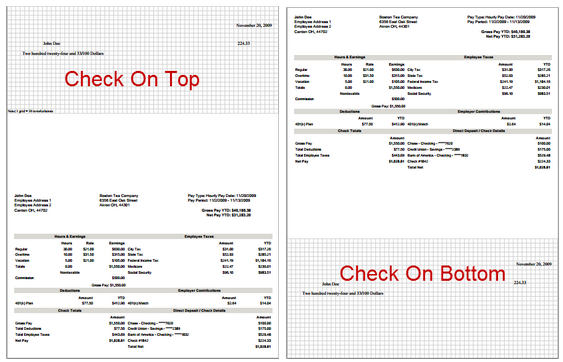
Task: Click written amount line on the top check
Action: coord(63,54)
